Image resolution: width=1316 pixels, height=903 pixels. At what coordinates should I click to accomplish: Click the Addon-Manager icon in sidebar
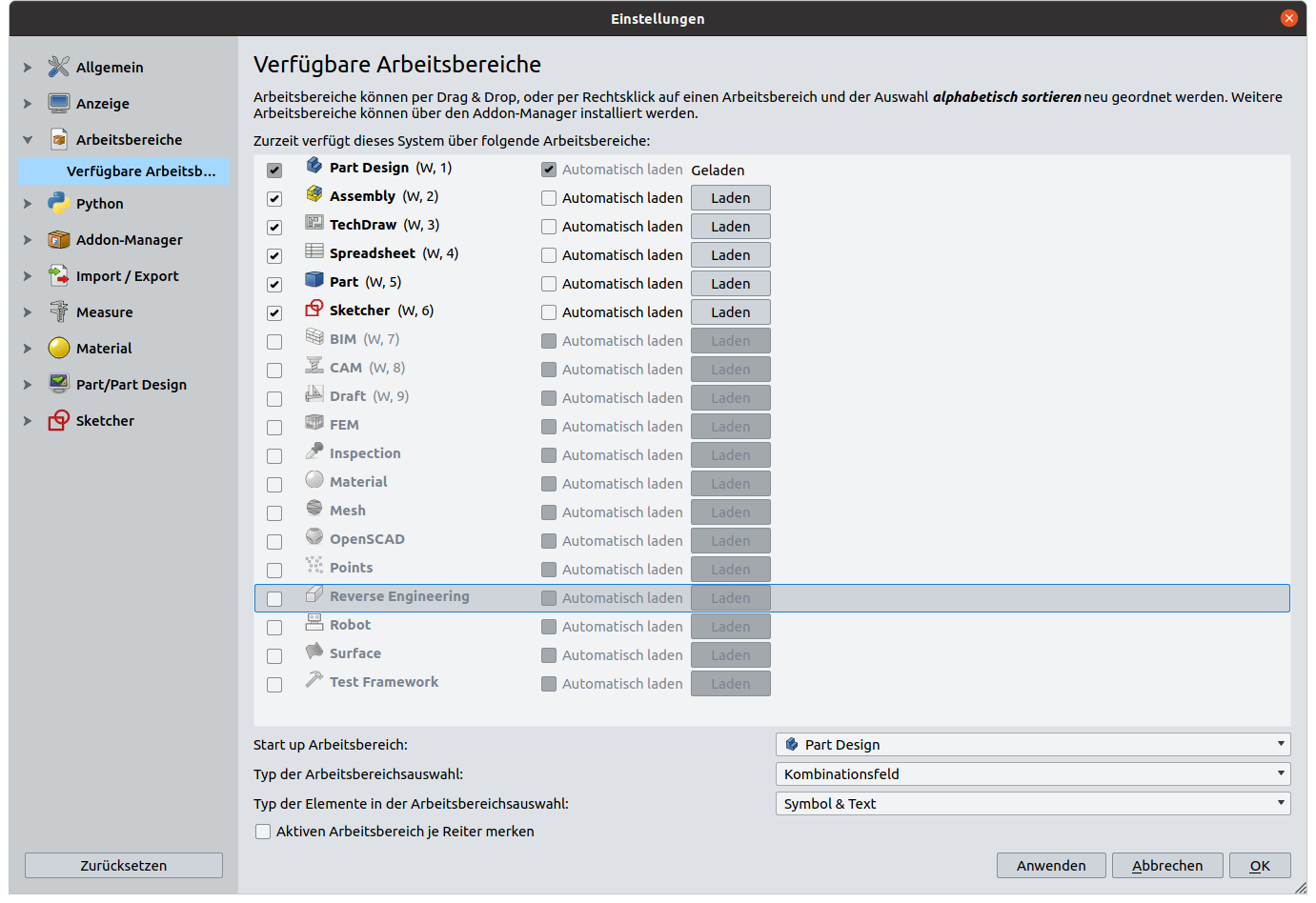click(59, 239)
